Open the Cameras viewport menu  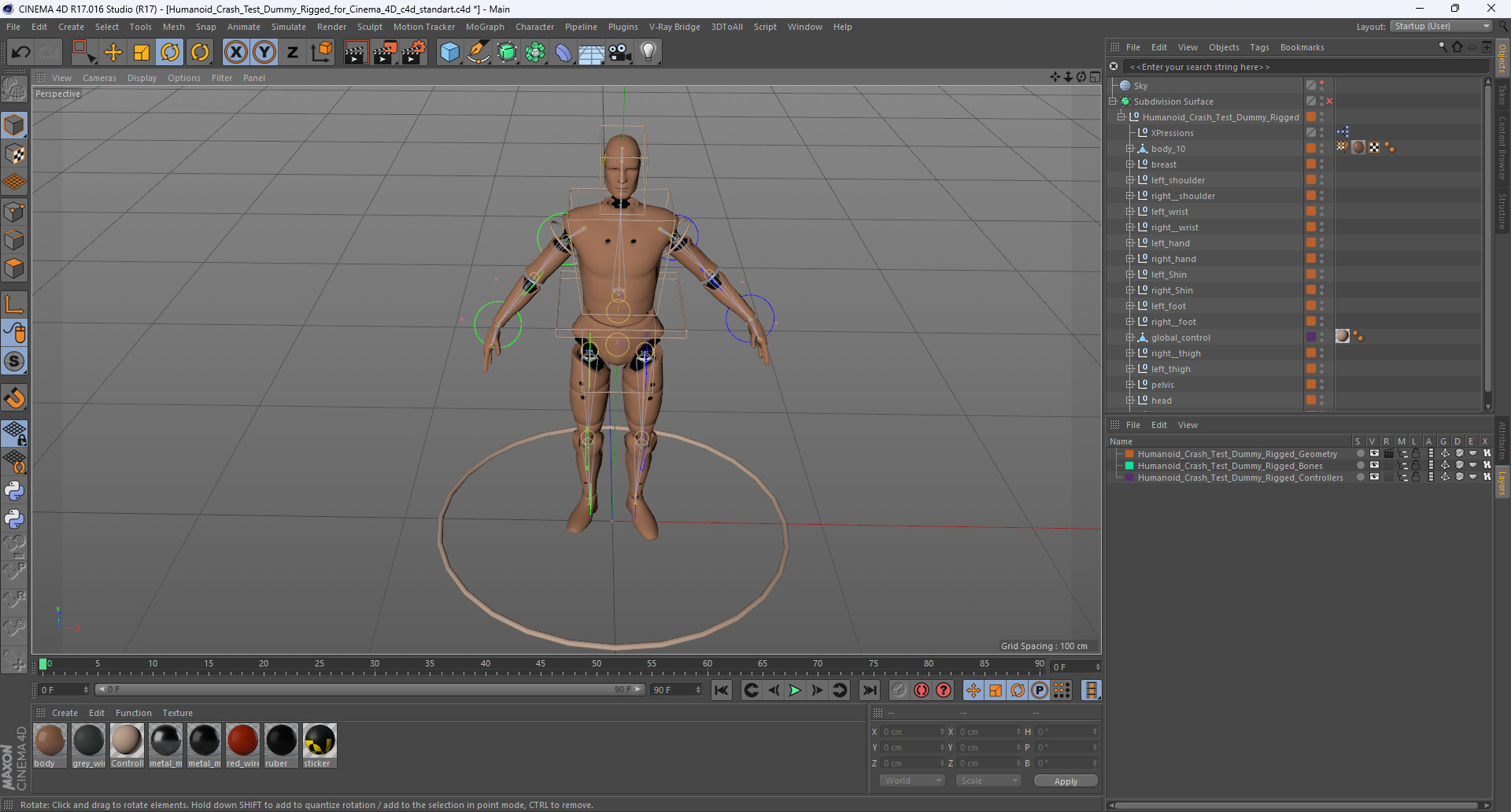[99, 78]
